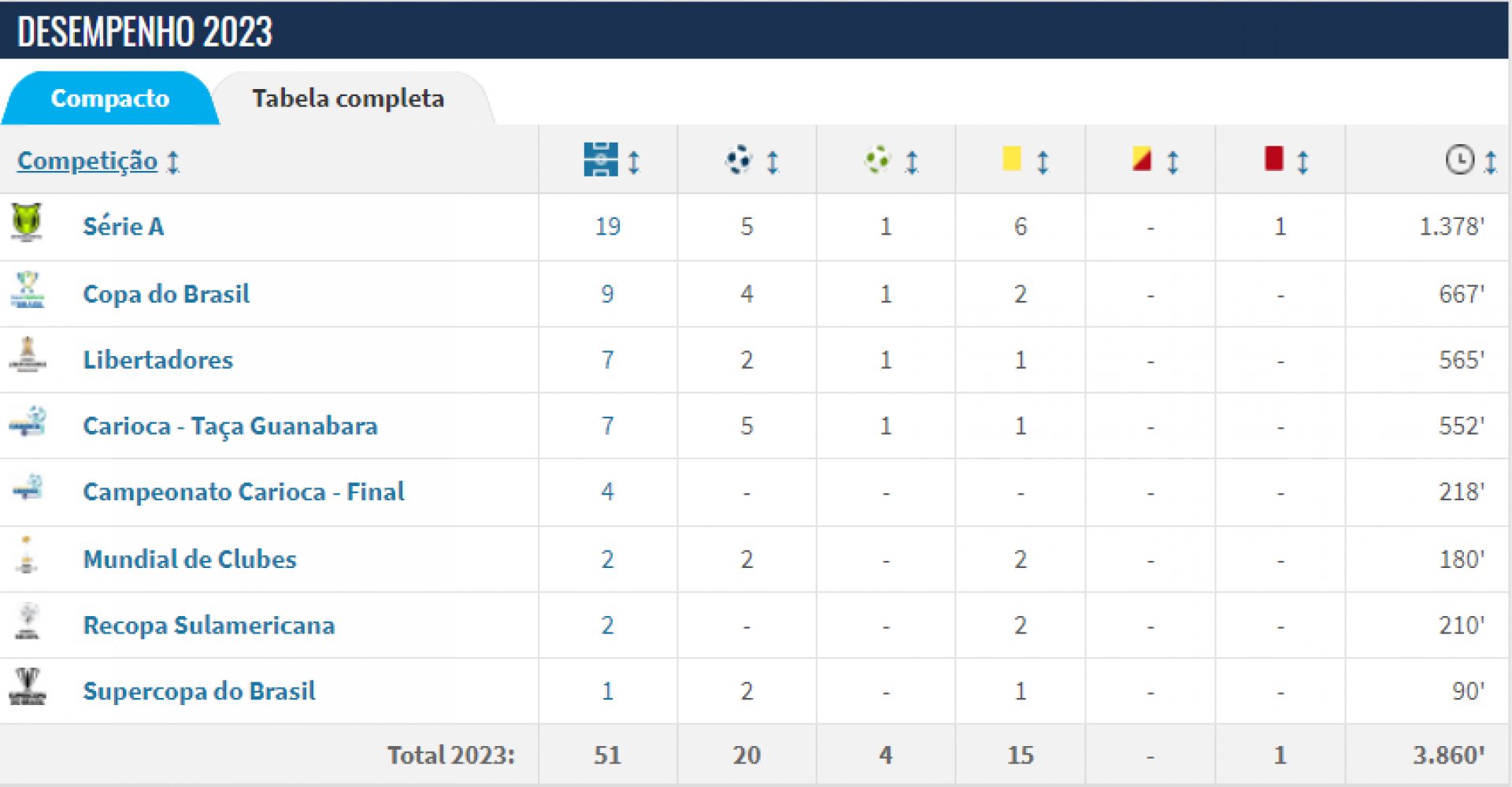
Task: Toggle sort arrows beside goals icon
Action: tap(773, 162)
